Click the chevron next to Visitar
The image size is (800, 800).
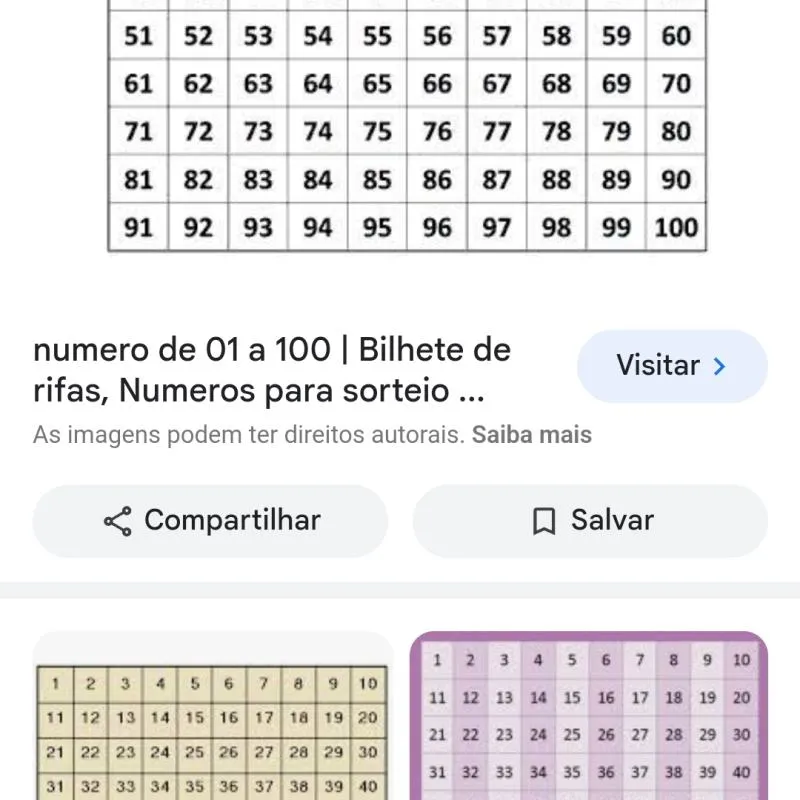coord(718,366)
